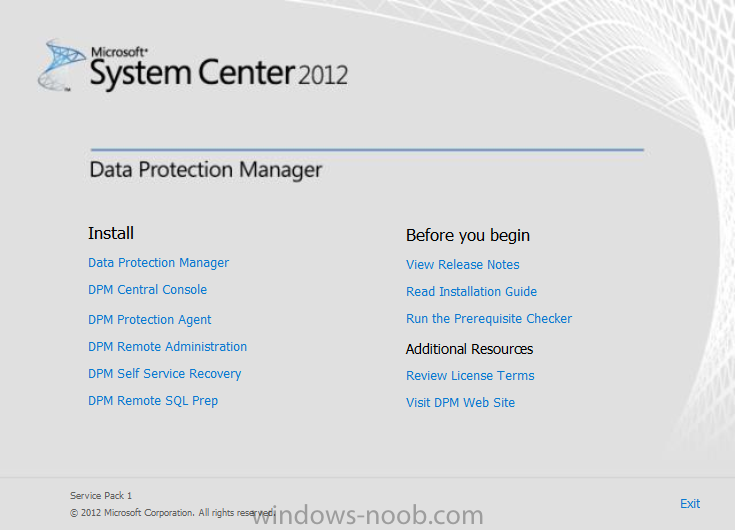Click the Additional Resources heading
Image resolution: width=735 pixels, height=530 pixels.
[x=469, y=349]
